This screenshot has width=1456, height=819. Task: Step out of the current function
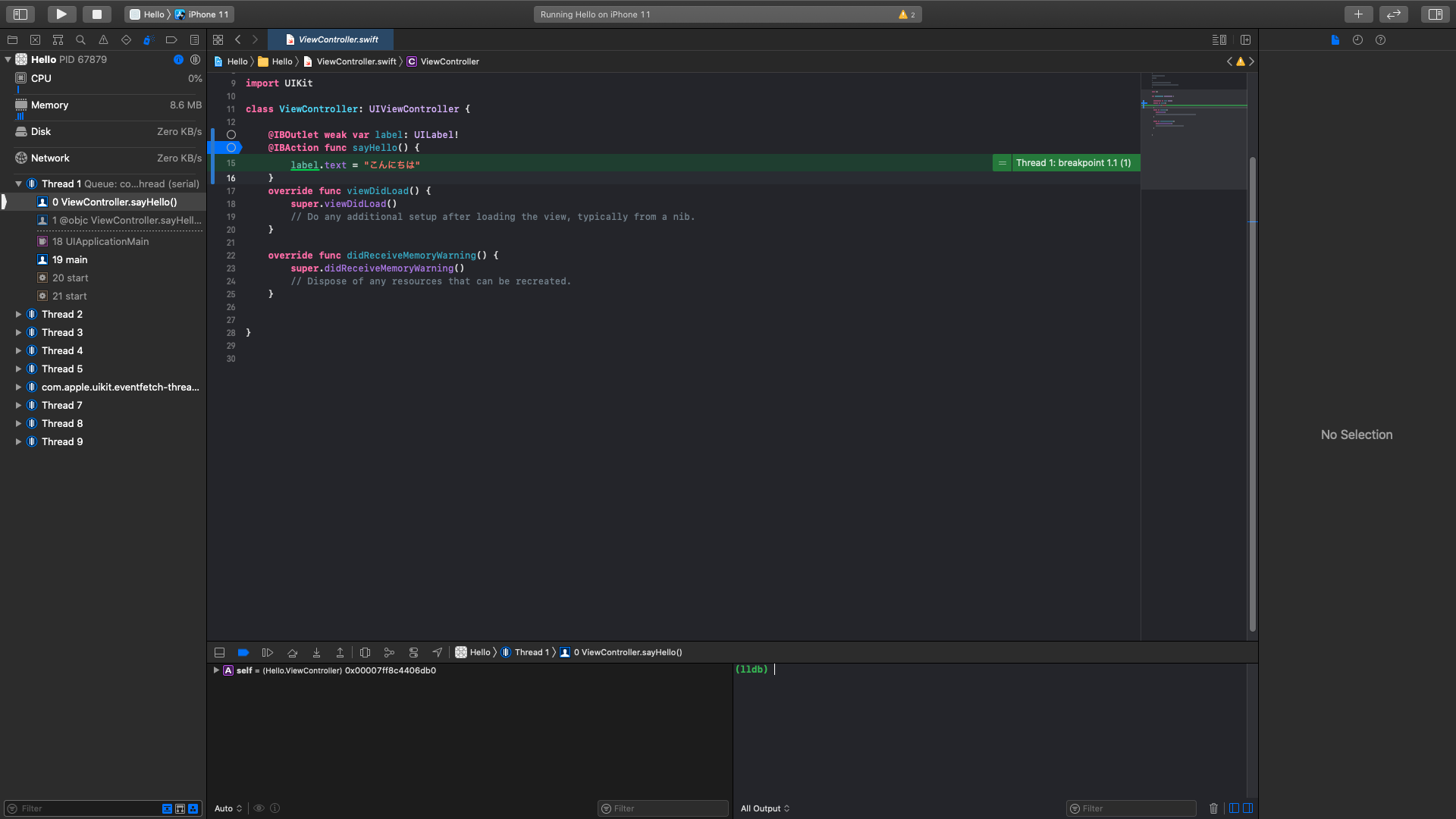click(x=340, y=652)
